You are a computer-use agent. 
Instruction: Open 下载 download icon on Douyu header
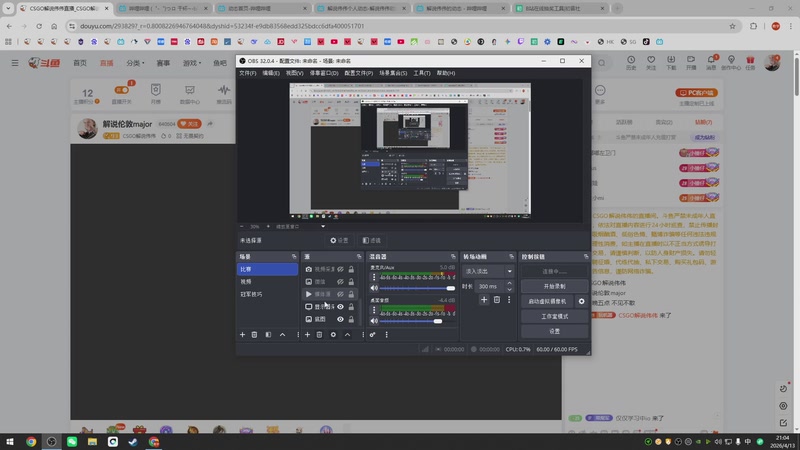click(671, 63)
